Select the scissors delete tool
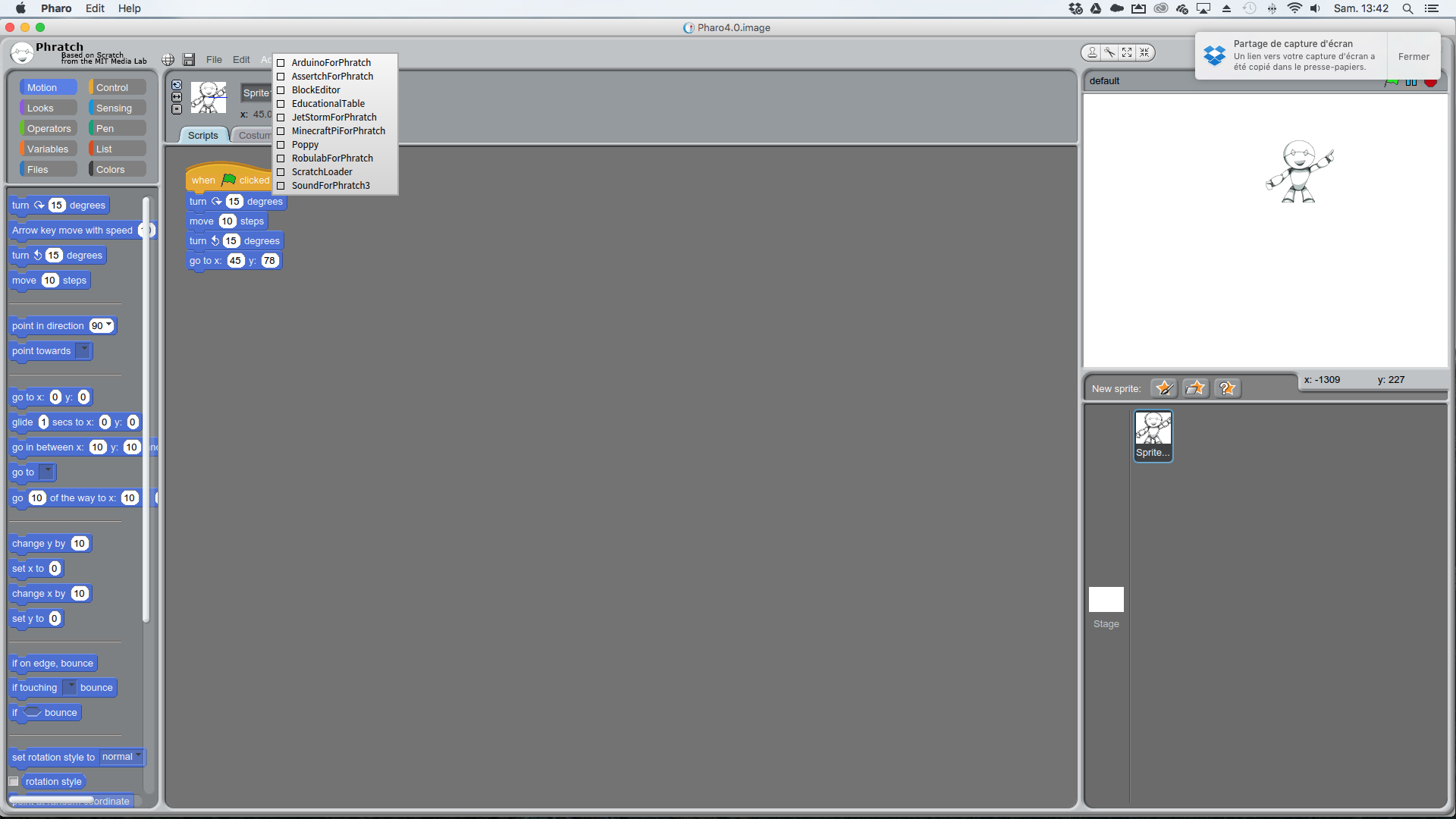 coord(1109,52)
